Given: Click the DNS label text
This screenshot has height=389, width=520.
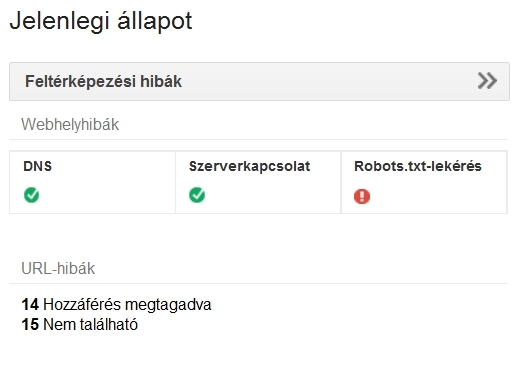Looking at the screenshot, I should point(38,166).
